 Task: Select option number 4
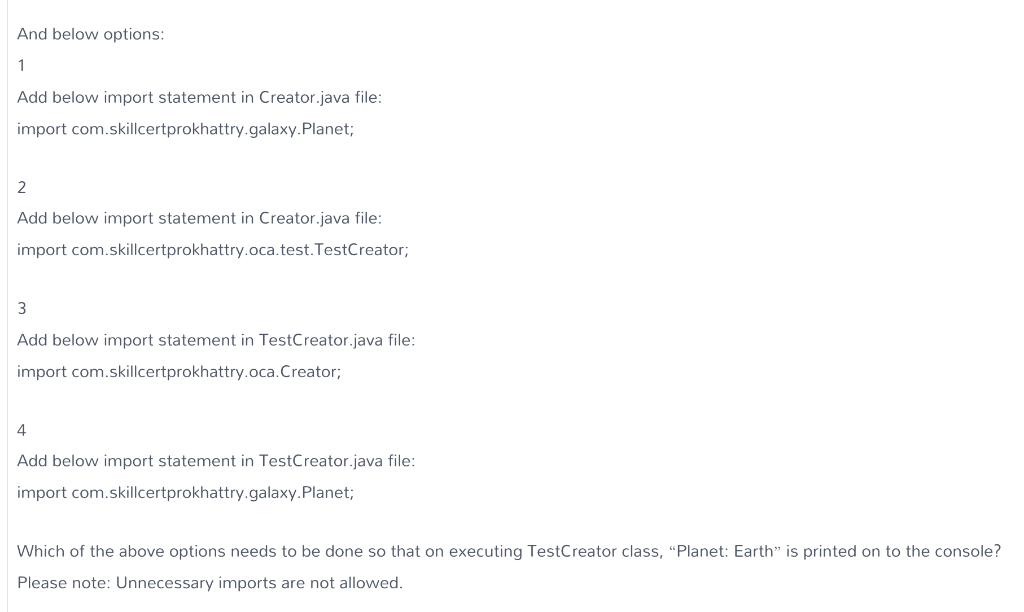pos(22,430)
